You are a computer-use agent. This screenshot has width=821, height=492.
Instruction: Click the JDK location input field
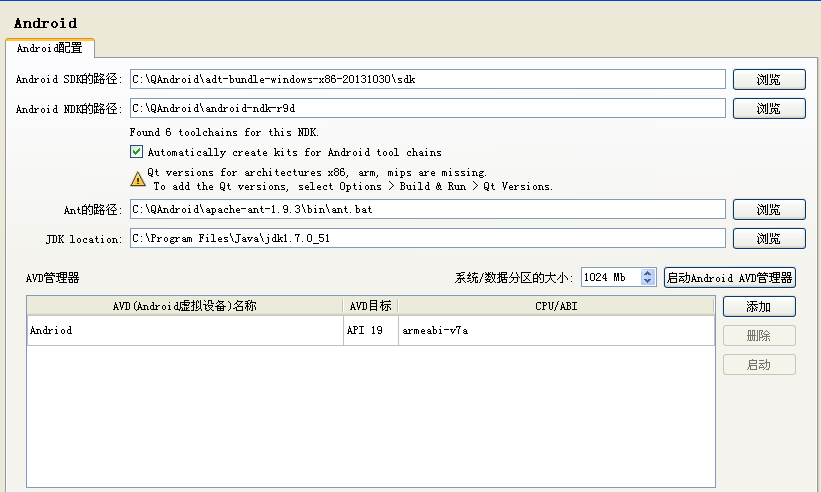(427, 238)
